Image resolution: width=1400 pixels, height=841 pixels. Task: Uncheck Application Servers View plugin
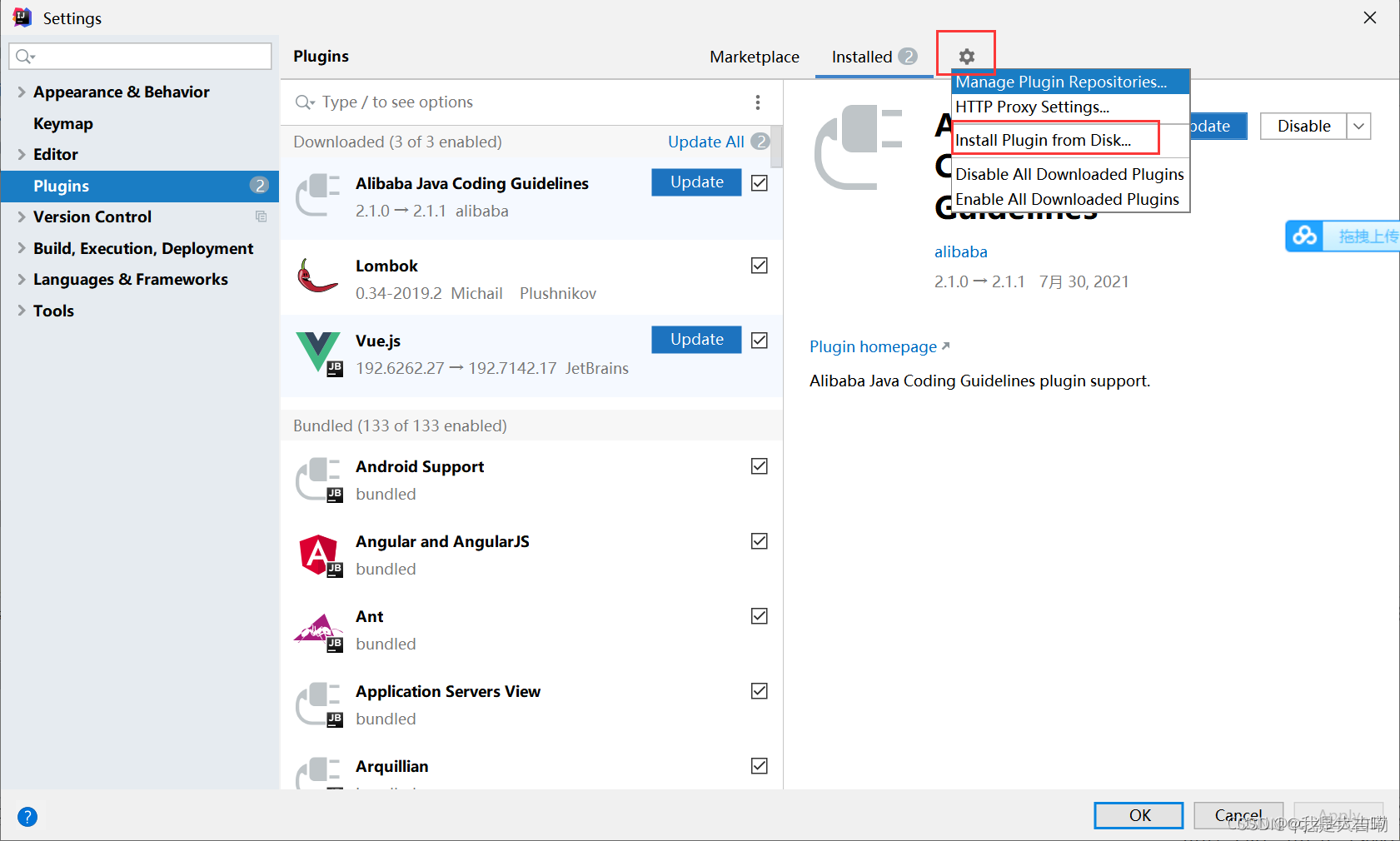(x=760, y=691)
